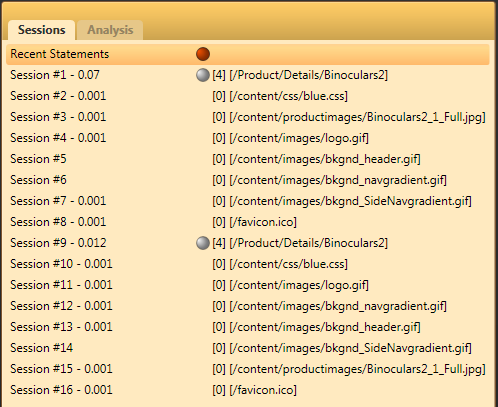Pick Session #5 bkgnd_header.gif row
Screen dimensions: 498x407
click(x=248, y=159)
